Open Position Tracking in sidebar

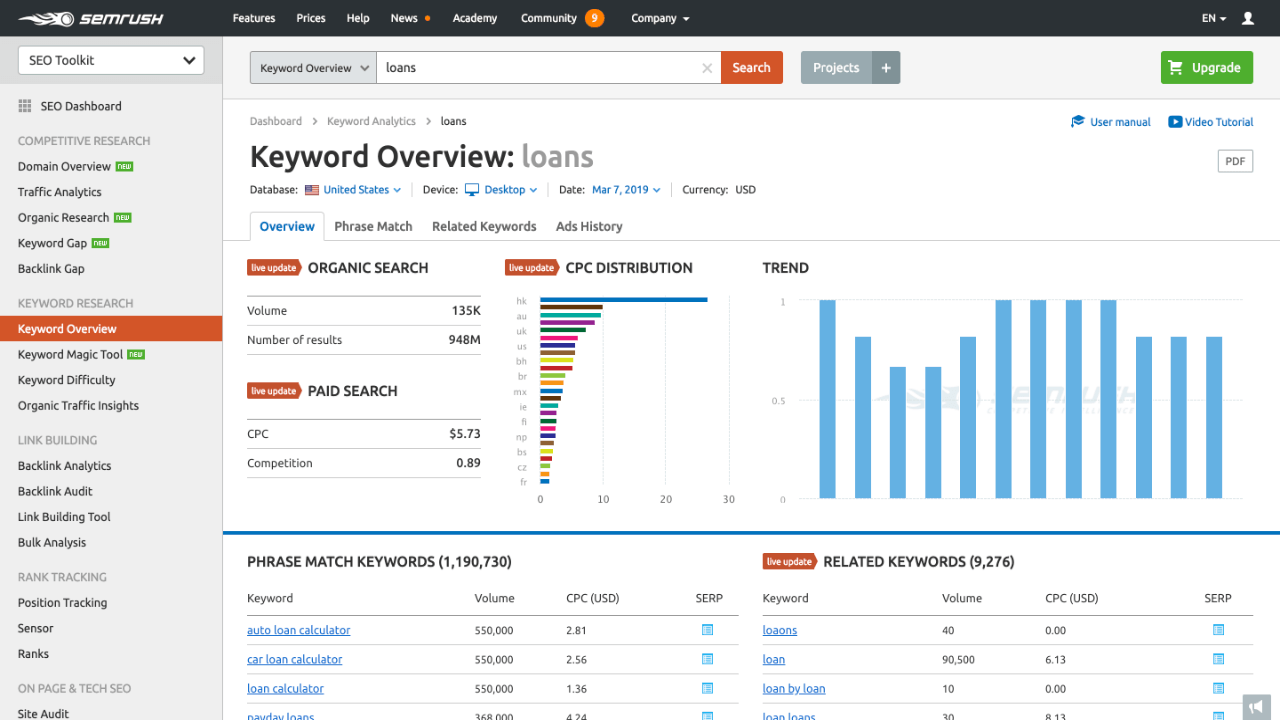62,603
